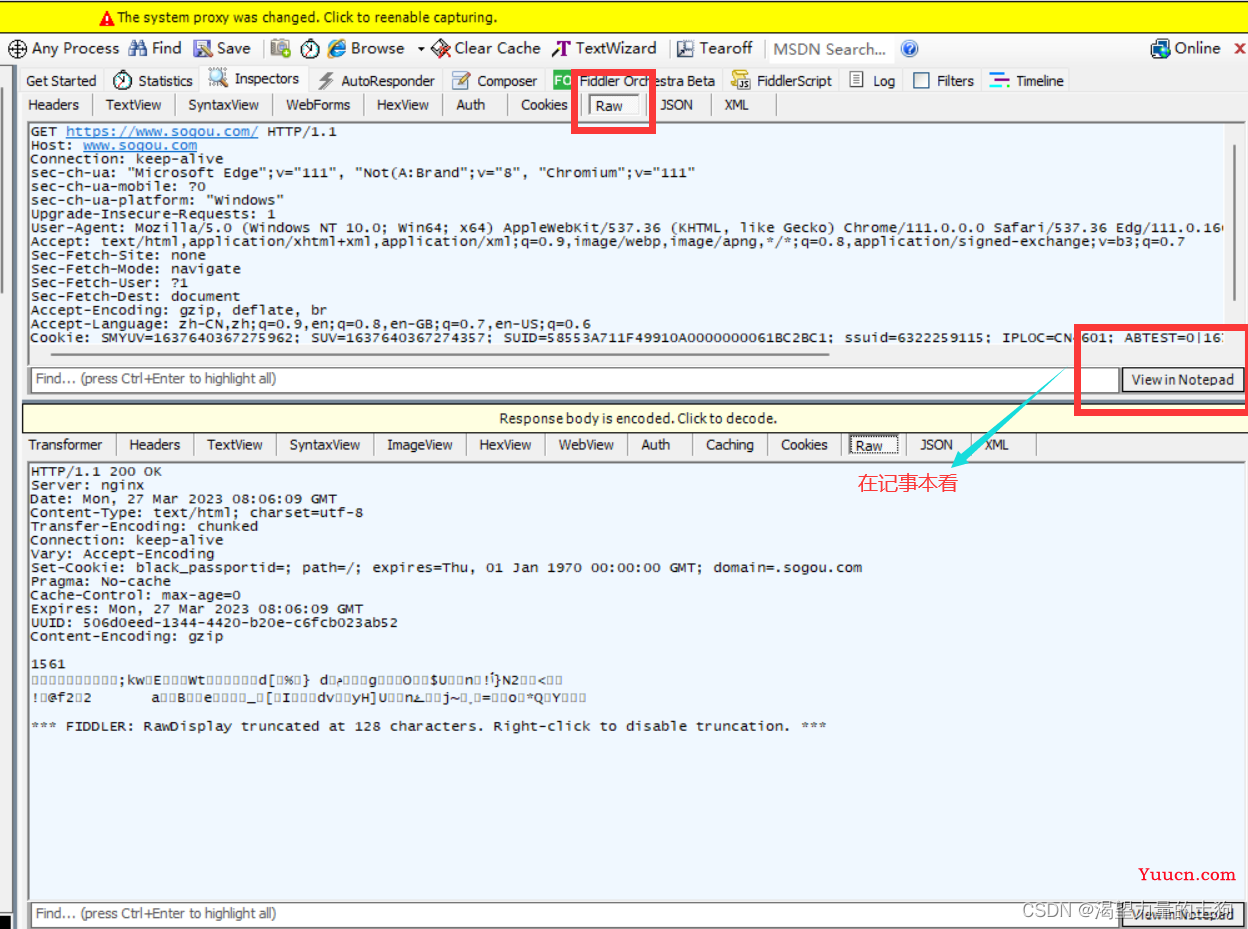
Task: Select response Auth tab
Action: (x=656, y=445)
